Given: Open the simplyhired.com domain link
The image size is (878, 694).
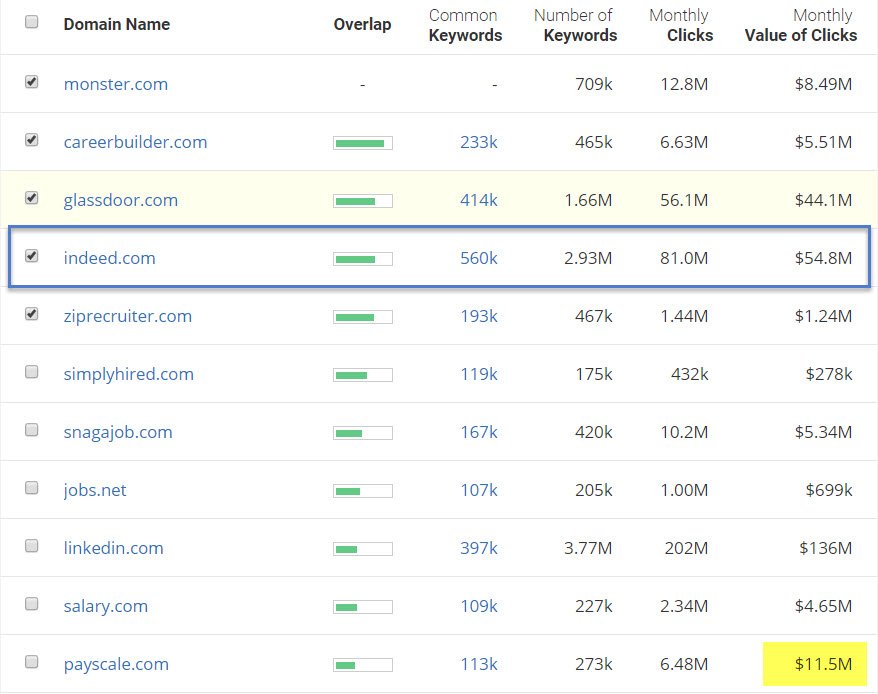Looking at the screenshot, I should (129, 374).
